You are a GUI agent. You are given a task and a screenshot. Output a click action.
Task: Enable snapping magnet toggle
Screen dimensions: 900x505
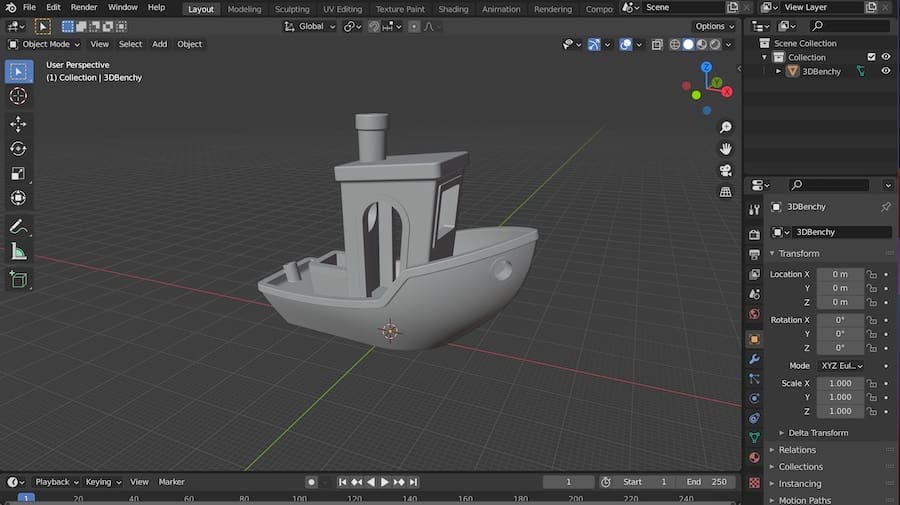click(x=374, y=26)
